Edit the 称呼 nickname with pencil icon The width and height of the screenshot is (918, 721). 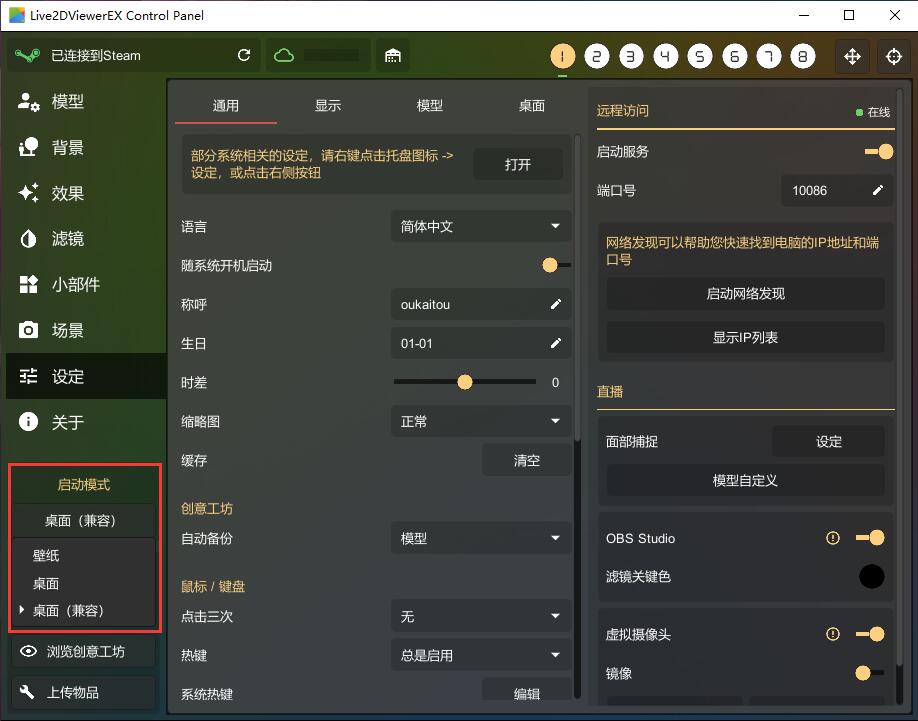pos(556,304)
